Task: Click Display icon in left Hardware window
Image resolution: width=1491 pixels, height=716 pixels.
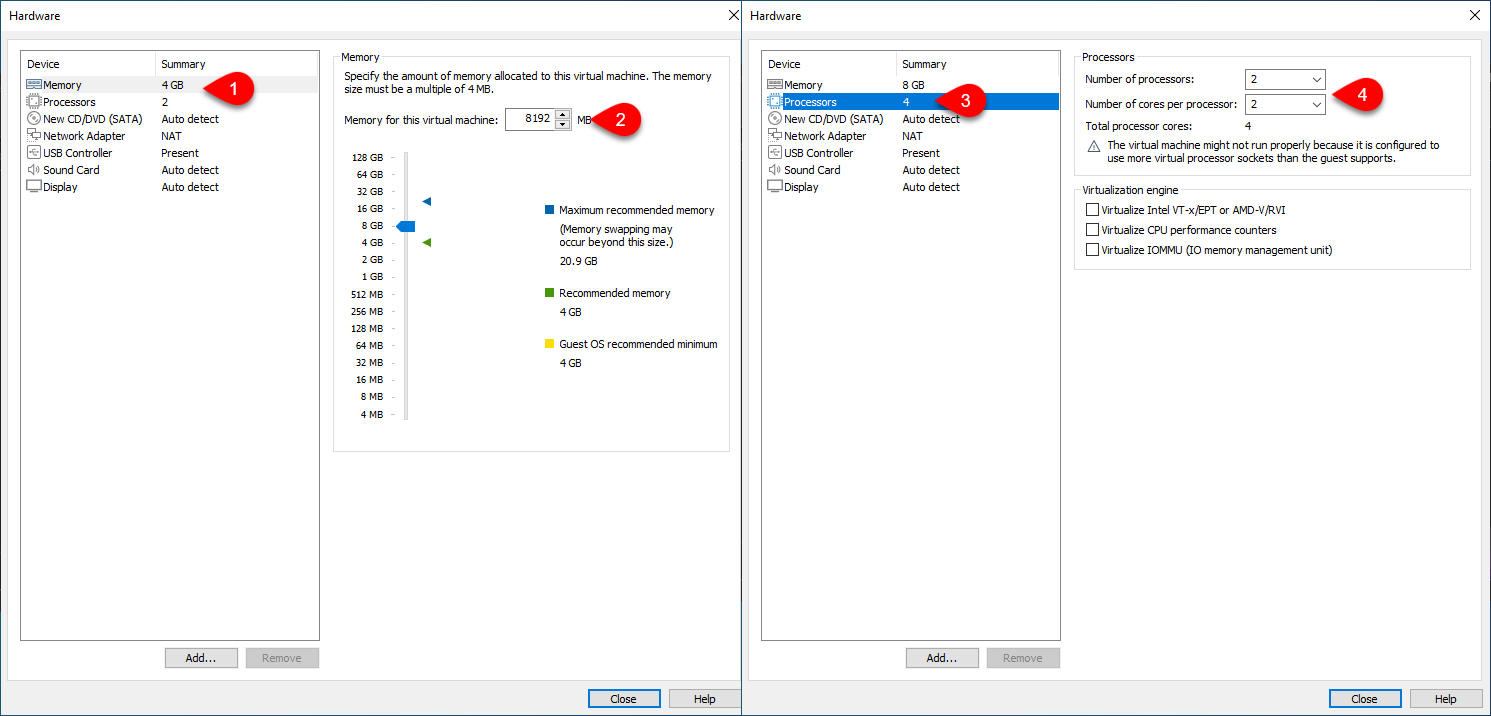Action: tap(33, 187)
